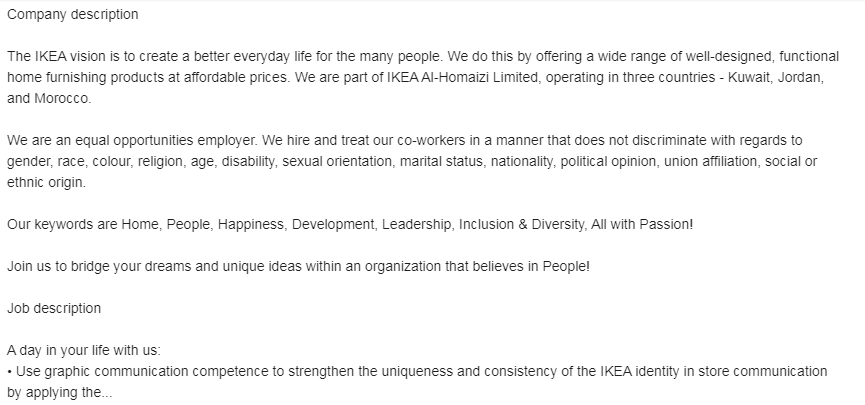Viewport: 865px width, 405px height.
Task: Click the 'IKEA identity in store communication' text
Action: pos(714,371)
